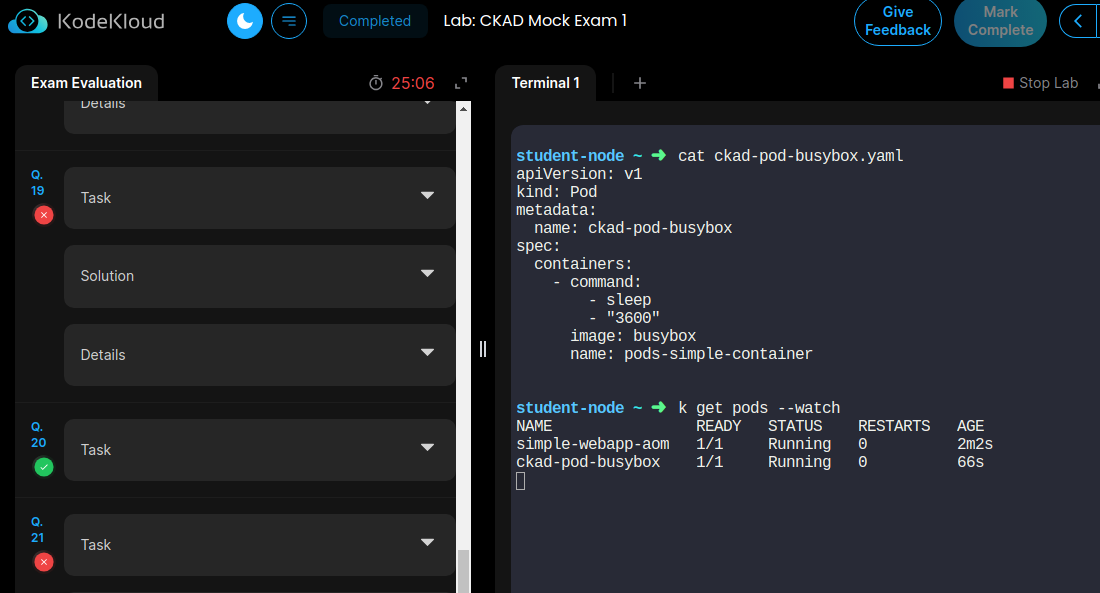Select the Terminal 1 tab
Viewport: 1100px width, 593px height.
click(545, 83)
